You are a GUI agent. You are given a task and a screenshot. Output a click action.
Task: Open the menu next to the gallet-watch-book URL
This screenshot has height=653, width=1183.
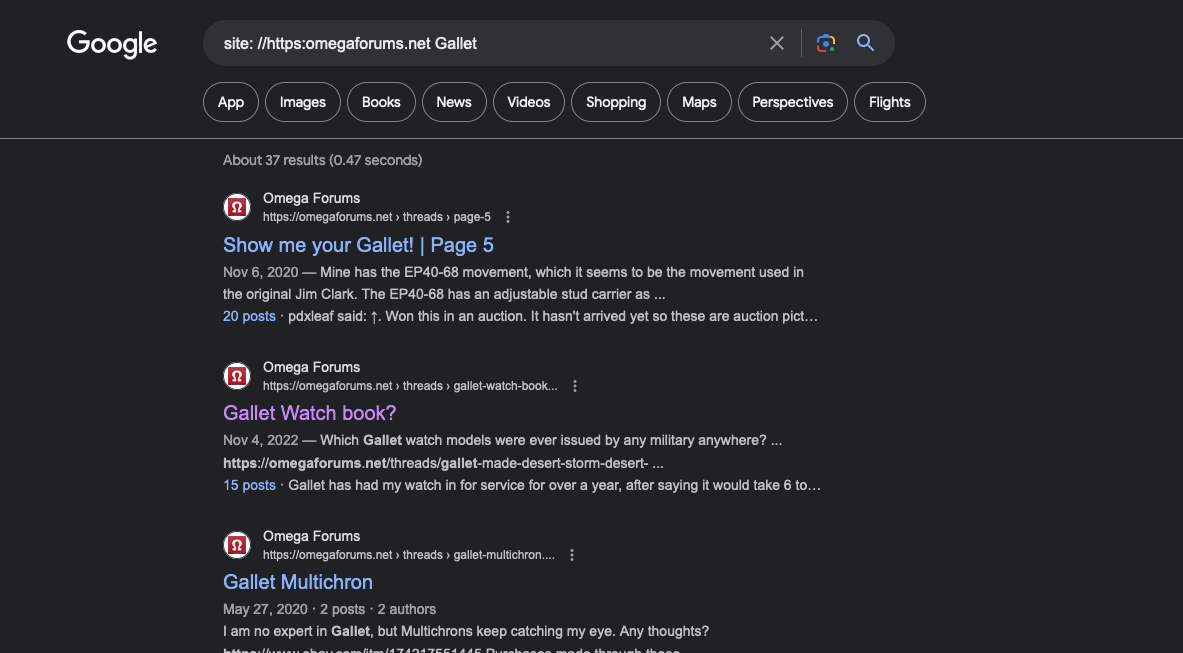[575, 386]
